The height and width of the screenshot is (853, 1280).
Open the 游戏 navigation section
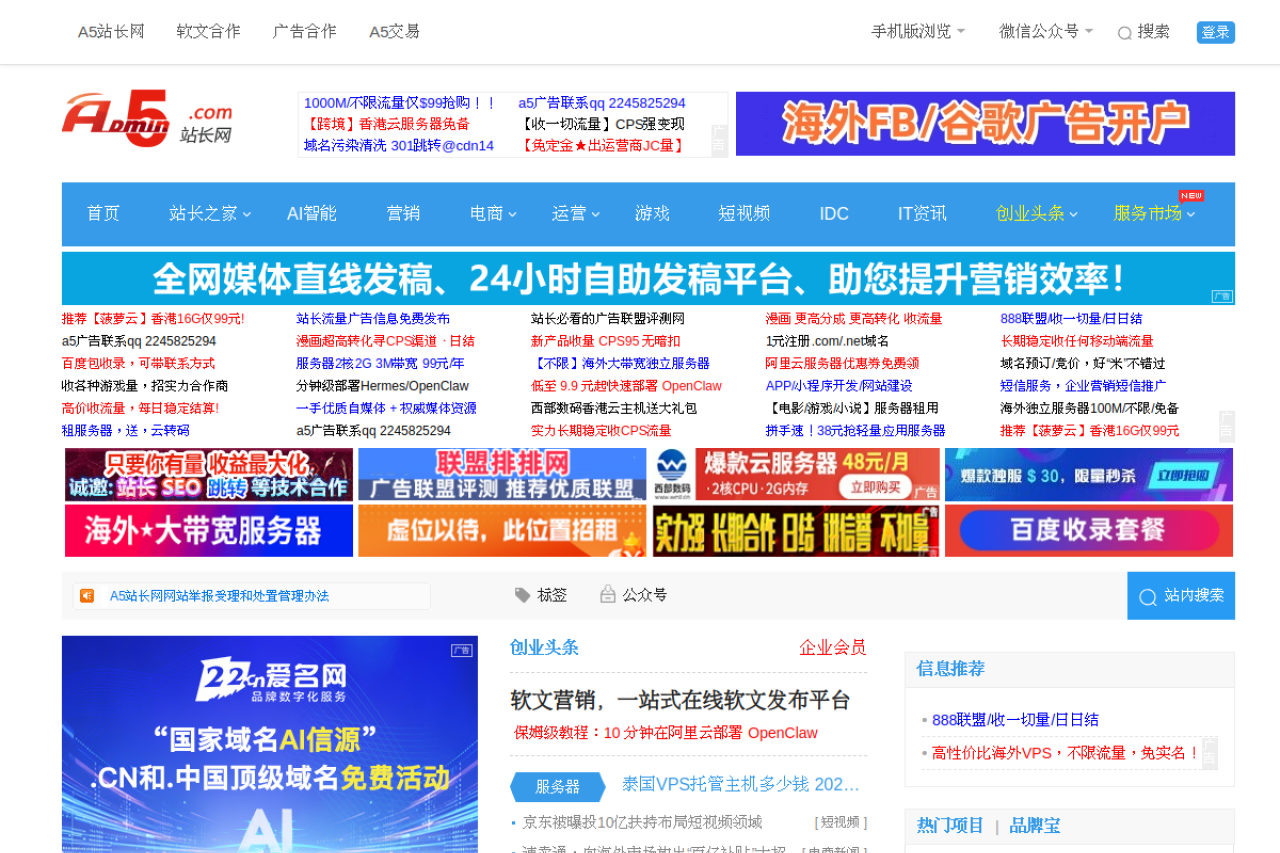(x=652, y=213)
